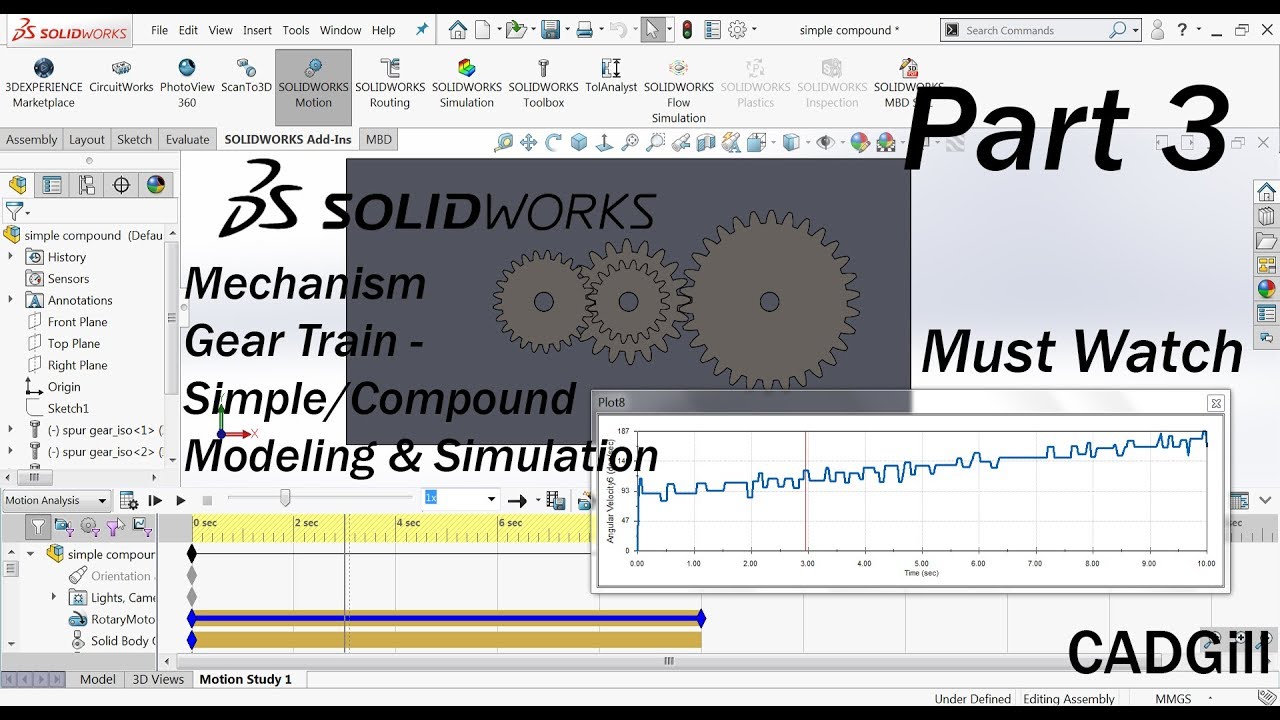Image resolution: width=1280 pixels, height=720 pixels.
Task: Toggle the ScanTo3D add-in
Action: [x=246, y=78]
